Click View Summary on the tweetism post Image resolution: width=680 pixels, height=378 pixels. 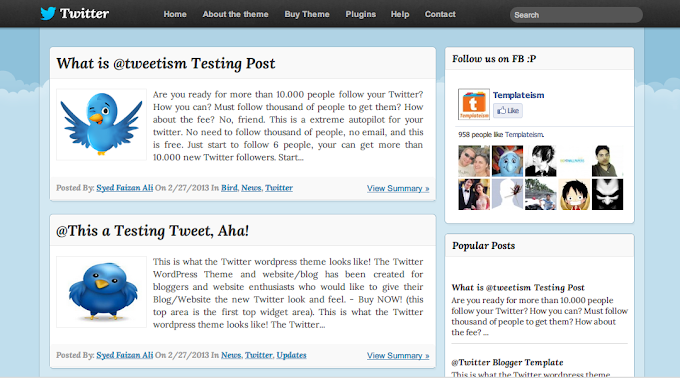point(398,189)
